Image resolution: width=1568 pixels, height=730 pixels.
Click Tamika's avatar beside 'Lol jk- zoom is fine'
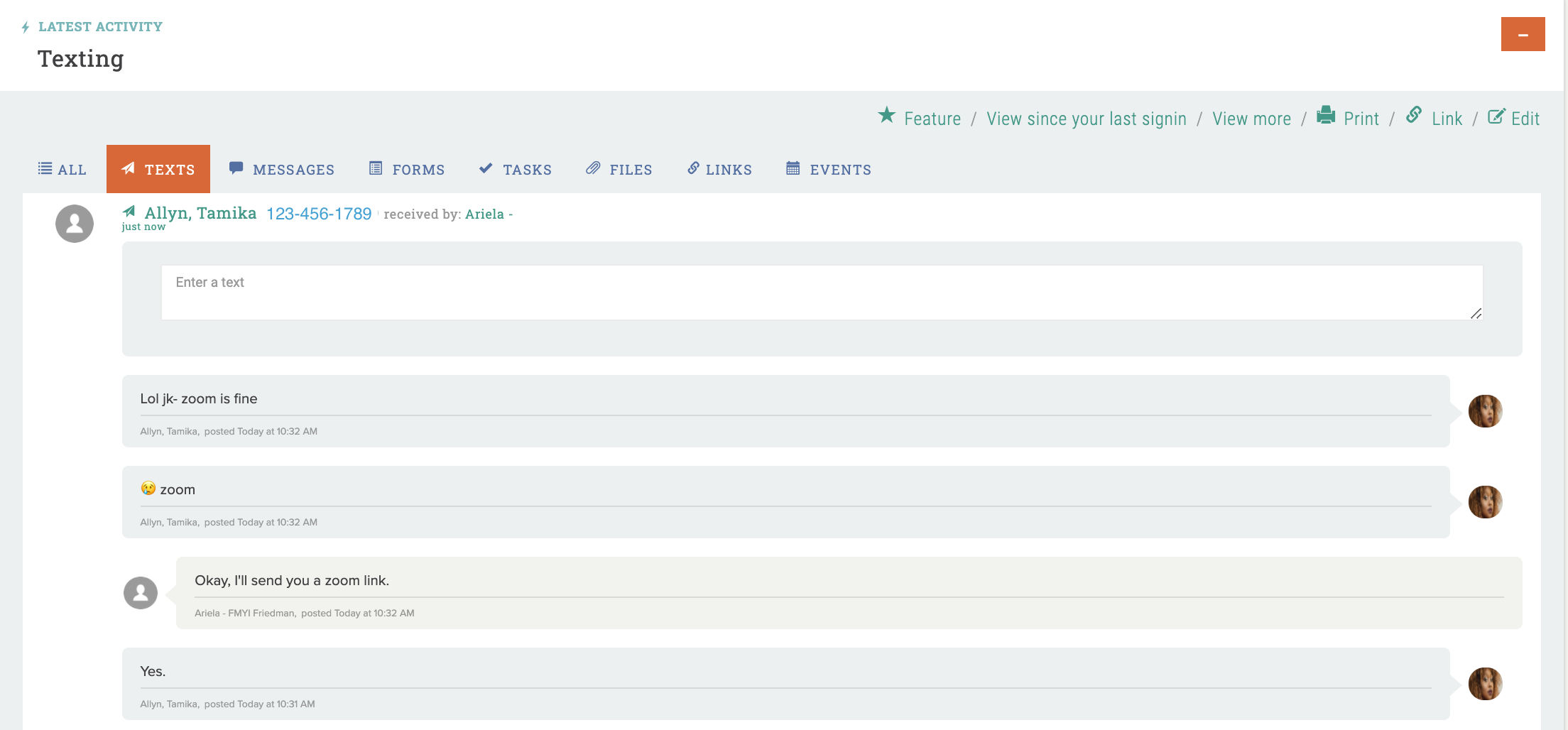(1485, 411)
